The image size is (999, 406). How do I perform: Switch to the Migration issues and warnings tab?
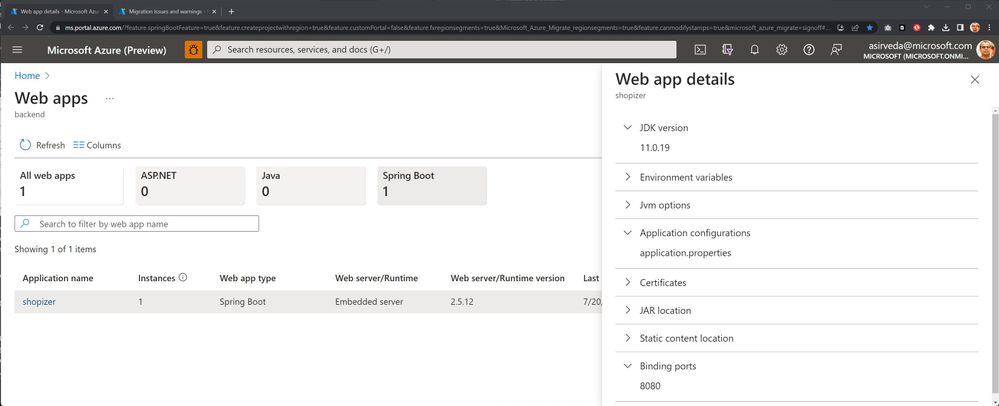168,11
